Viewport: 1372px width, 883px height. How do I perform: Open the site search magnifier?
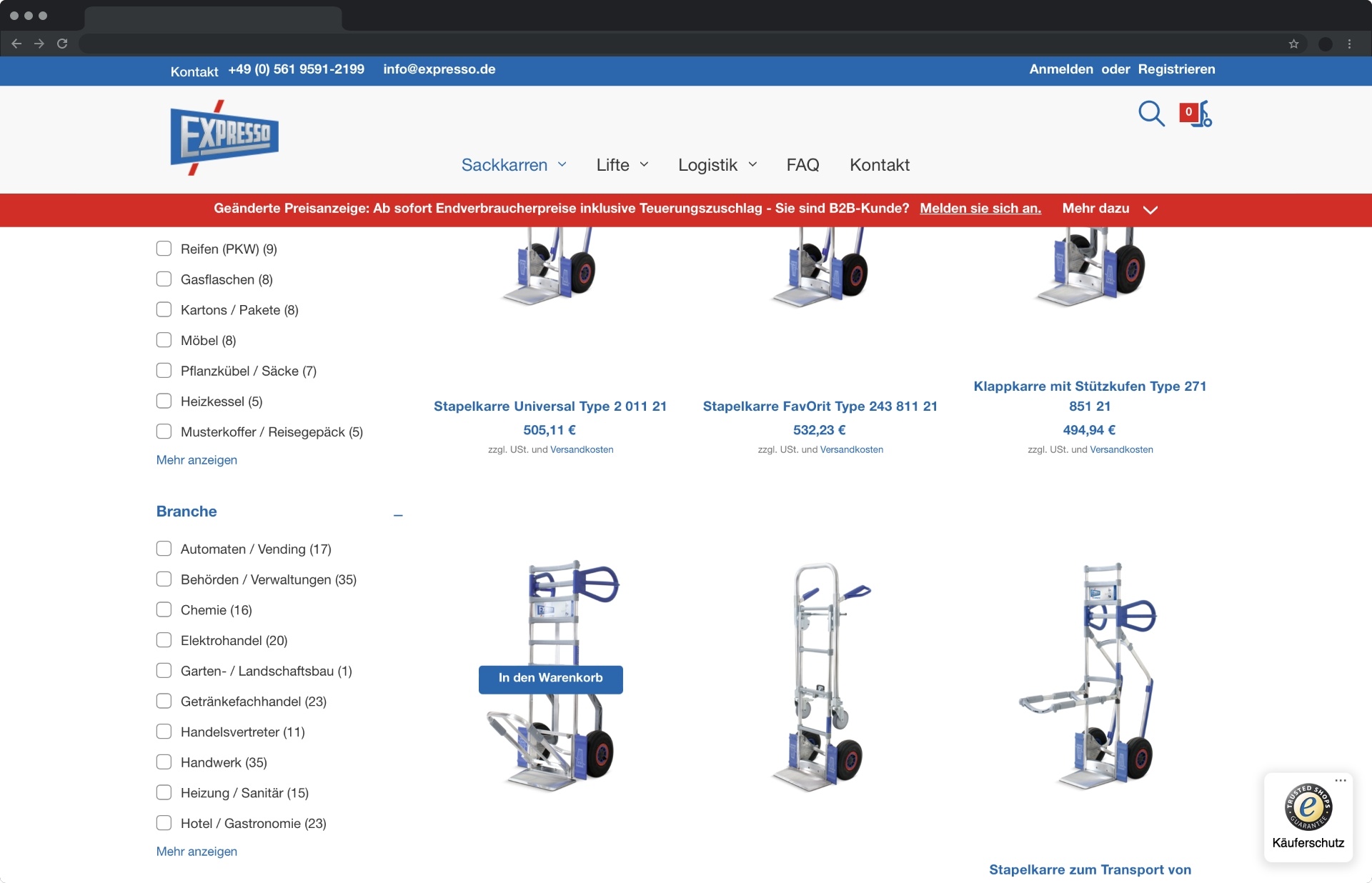tap(1152, 114)
